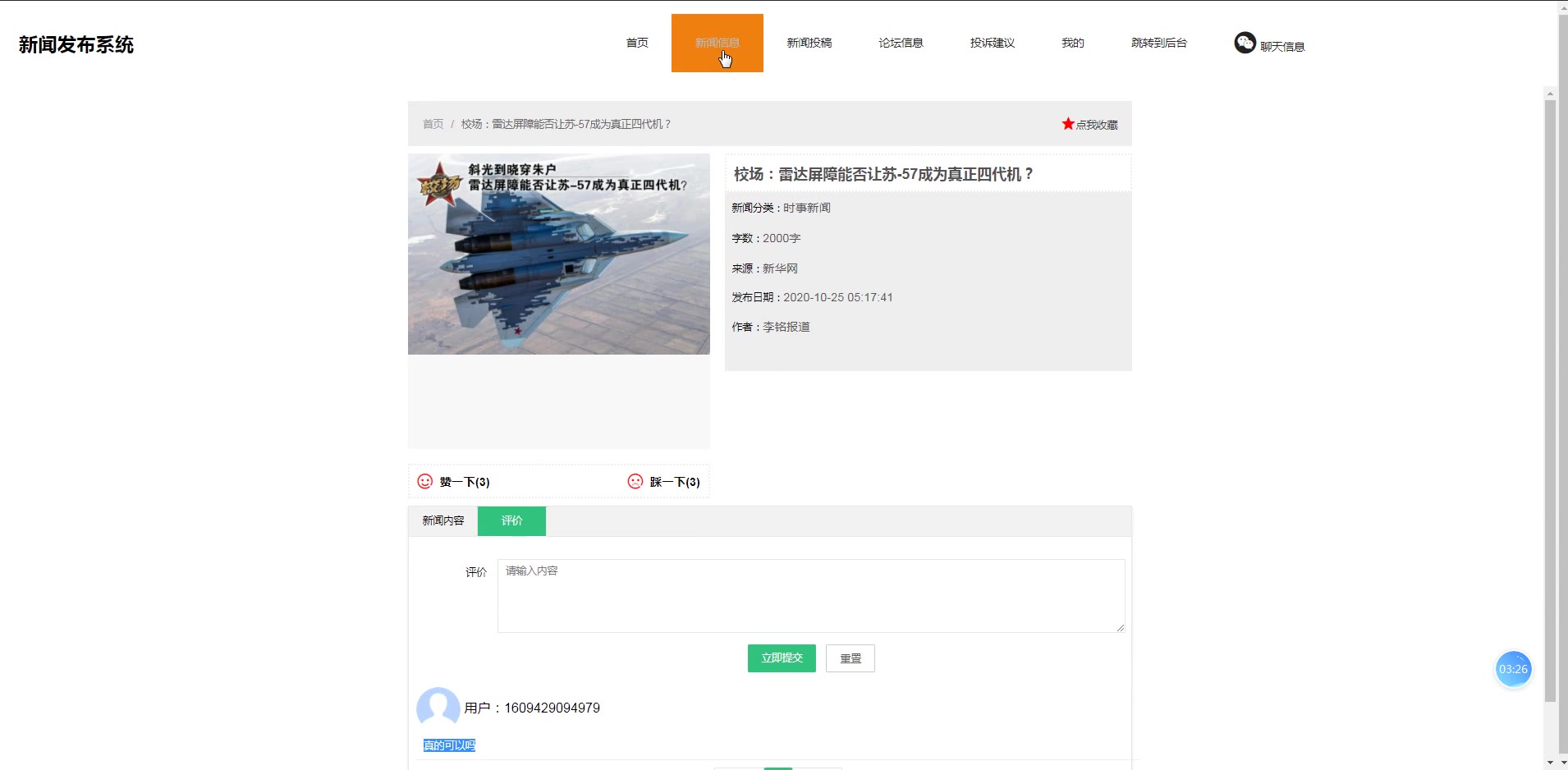Click the Su-57 fighter jet news image

pyautogui.click(x=559, y=254)
